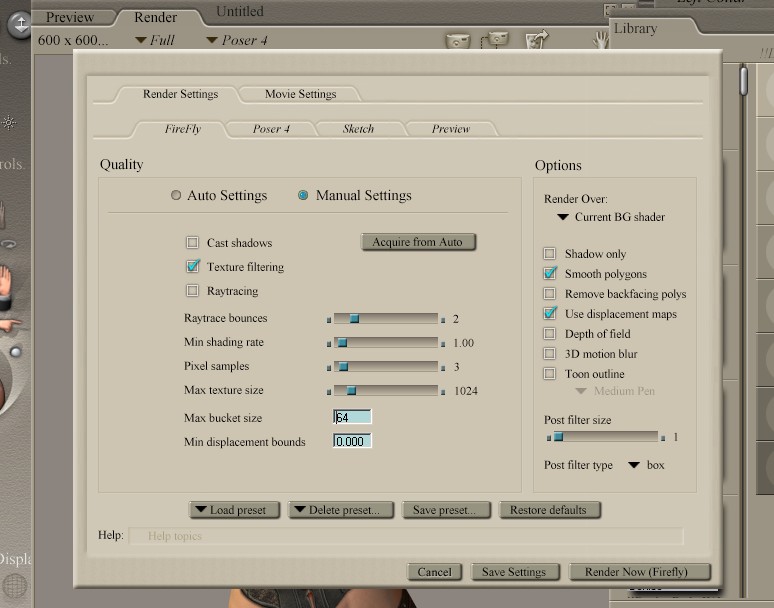This screenshot has width=774, height=608.
Task: Adjust the Raytrace bounces slider
Action: (x=354, y=319)
